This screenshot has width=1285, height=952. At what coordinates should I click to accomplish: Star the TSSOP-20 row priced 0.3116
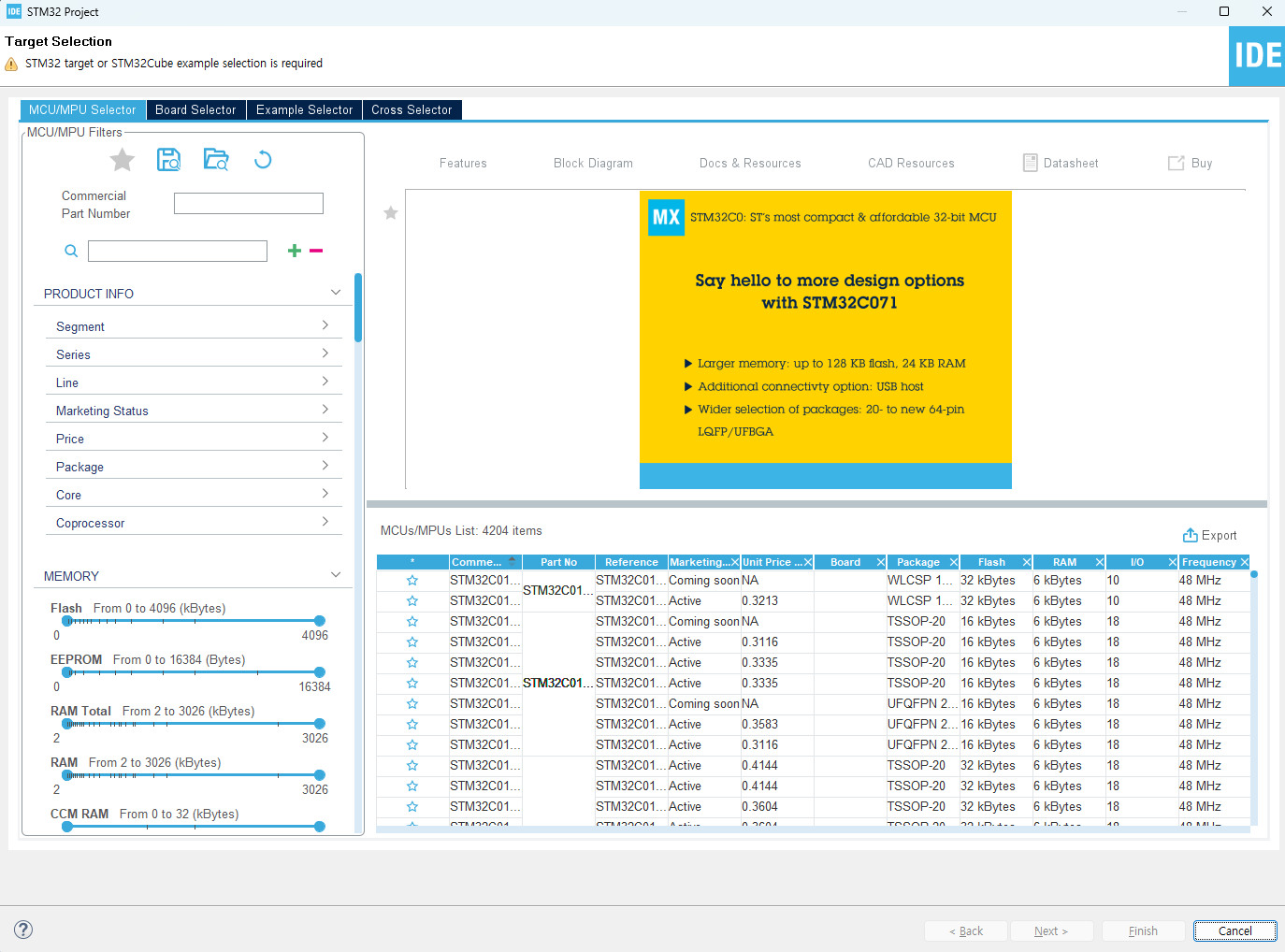412,642
